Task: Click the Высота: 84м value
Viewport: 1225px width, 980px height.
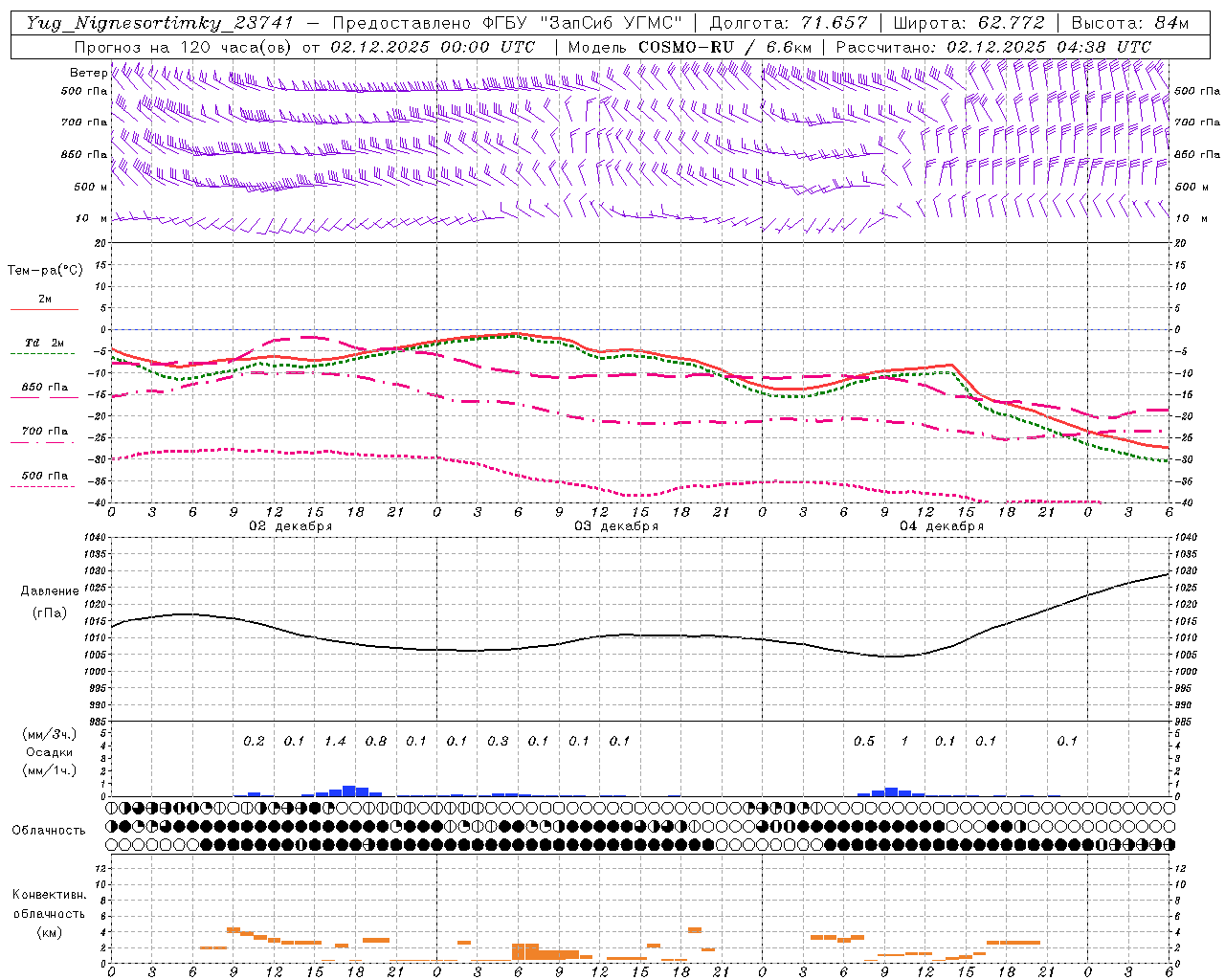Action: [1130, 23]
